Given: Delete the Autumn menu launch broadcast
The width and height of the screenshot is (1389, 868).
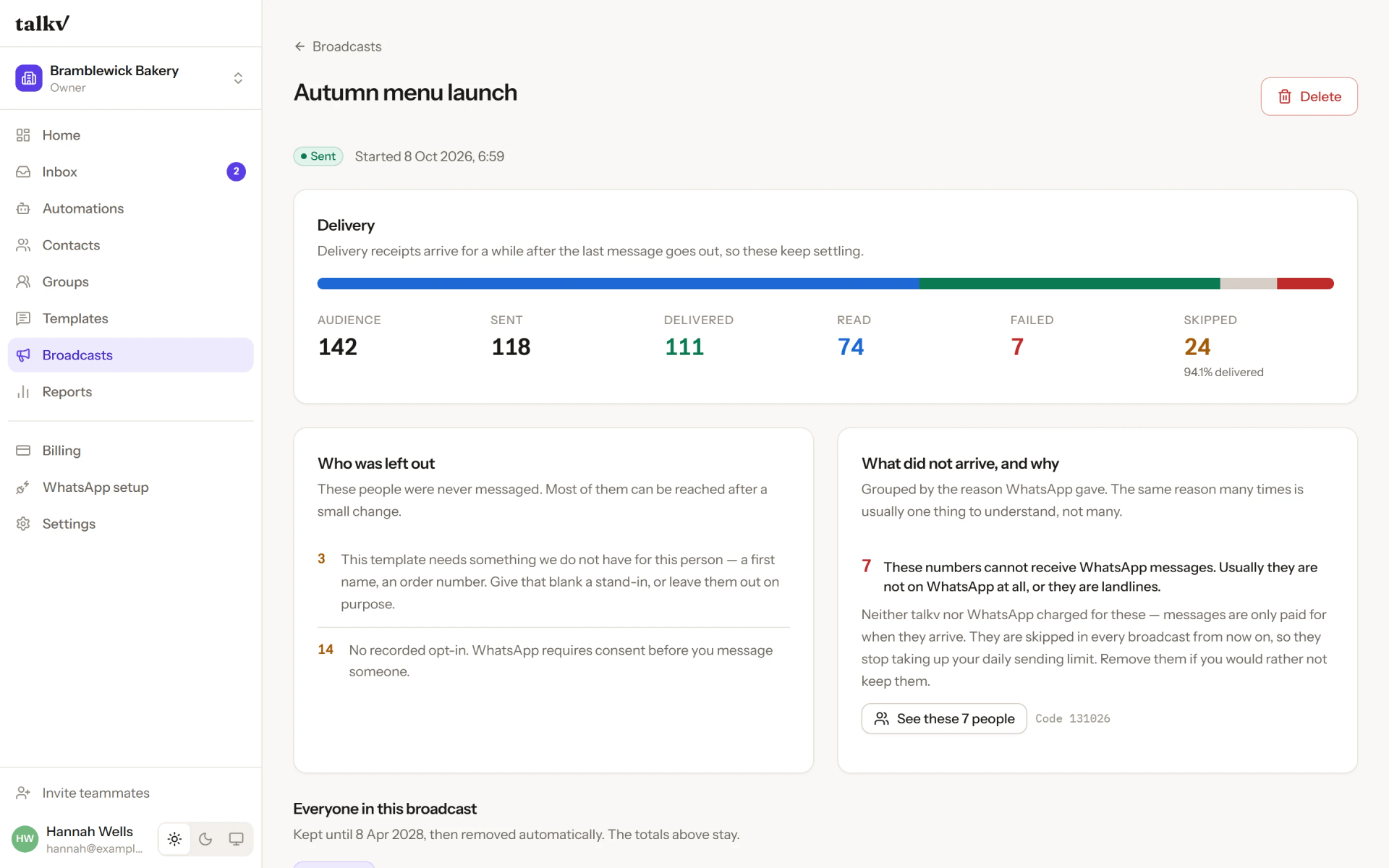Looking at the screenshot, I should click(x=1309, y=96).
